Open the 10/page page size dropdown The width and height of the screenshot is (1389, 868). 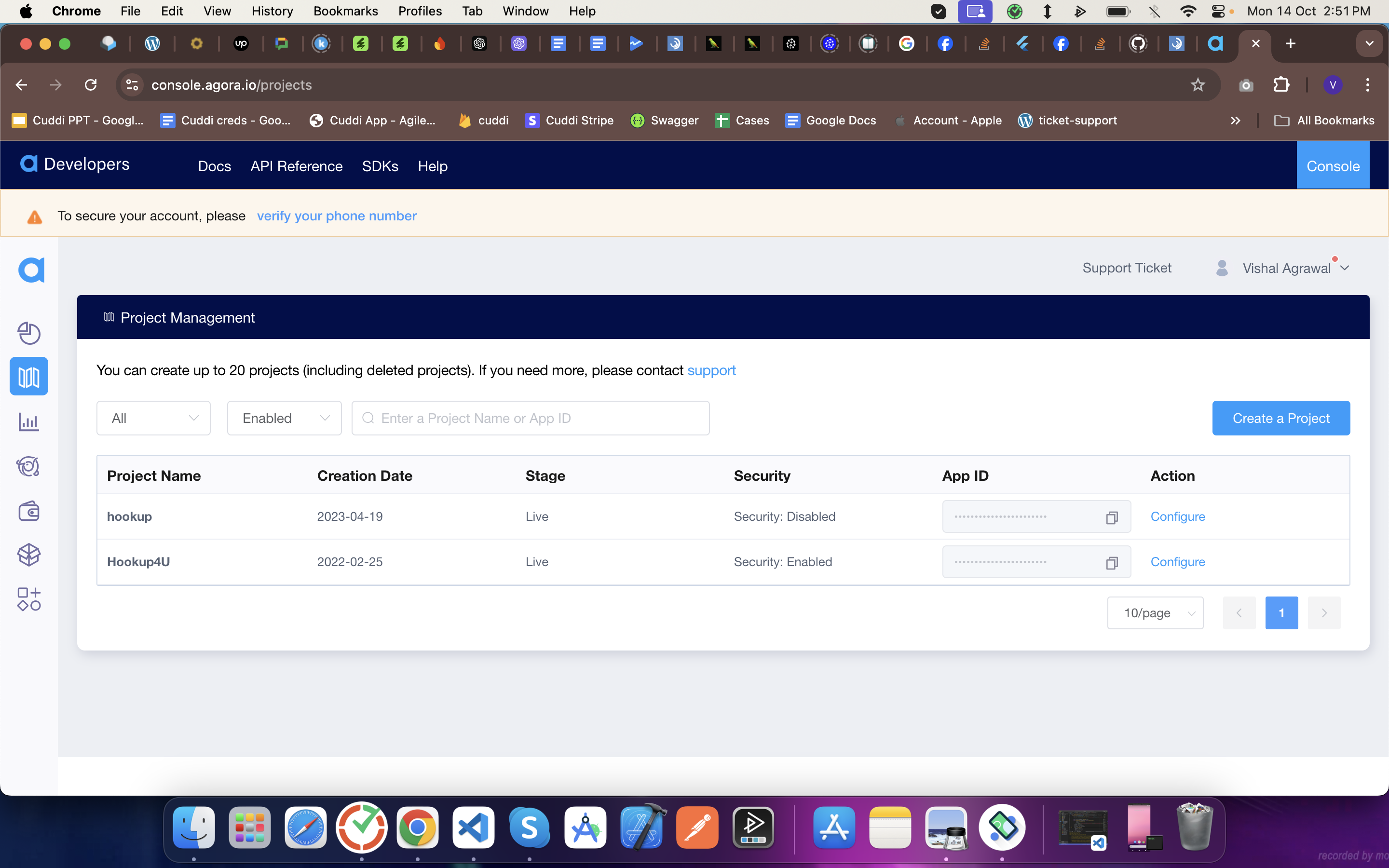click(1155, 612)
